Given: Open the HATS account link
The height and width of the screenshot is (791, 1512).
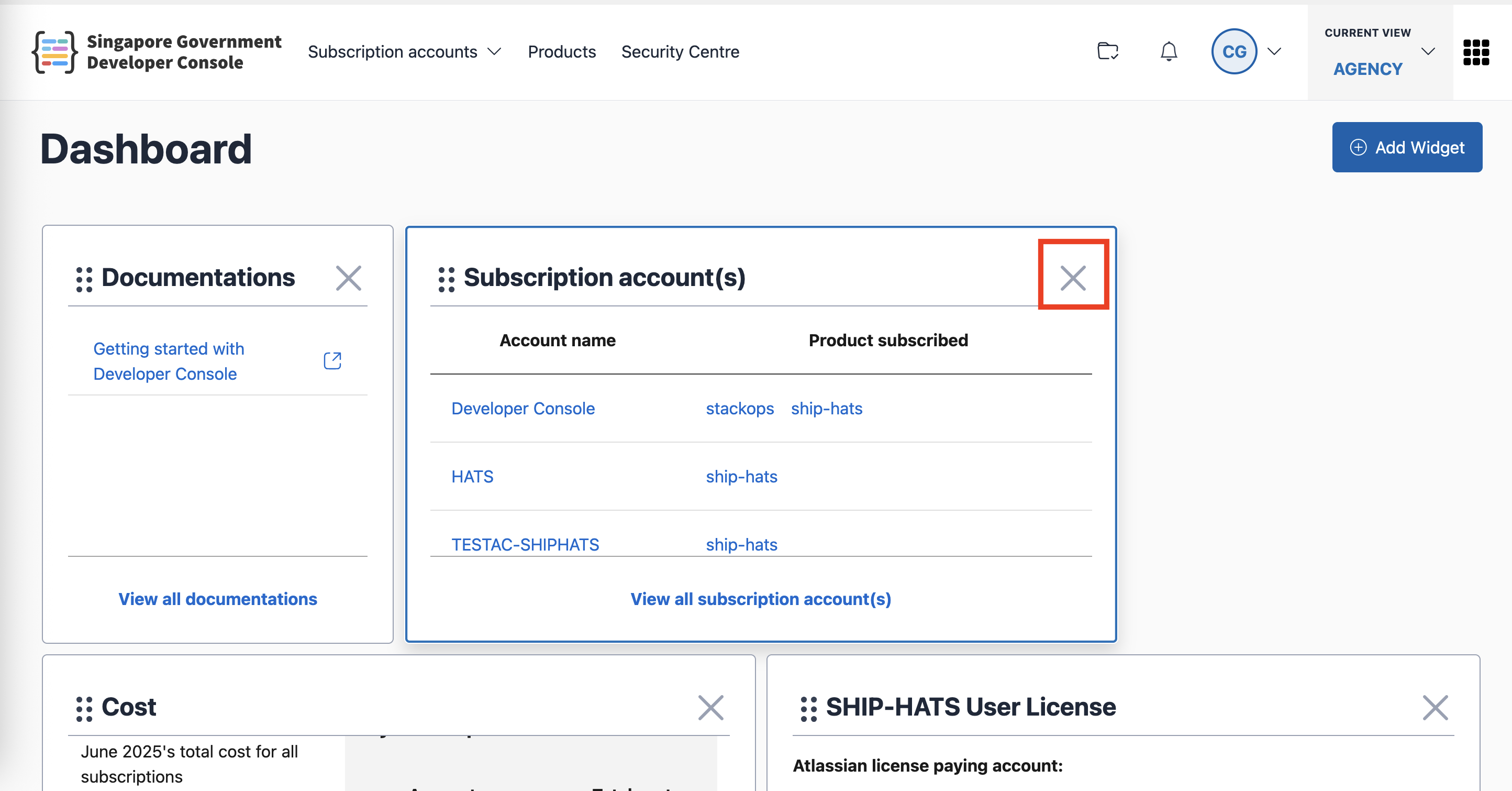Looking at the screenshot, I should [472, 477].
